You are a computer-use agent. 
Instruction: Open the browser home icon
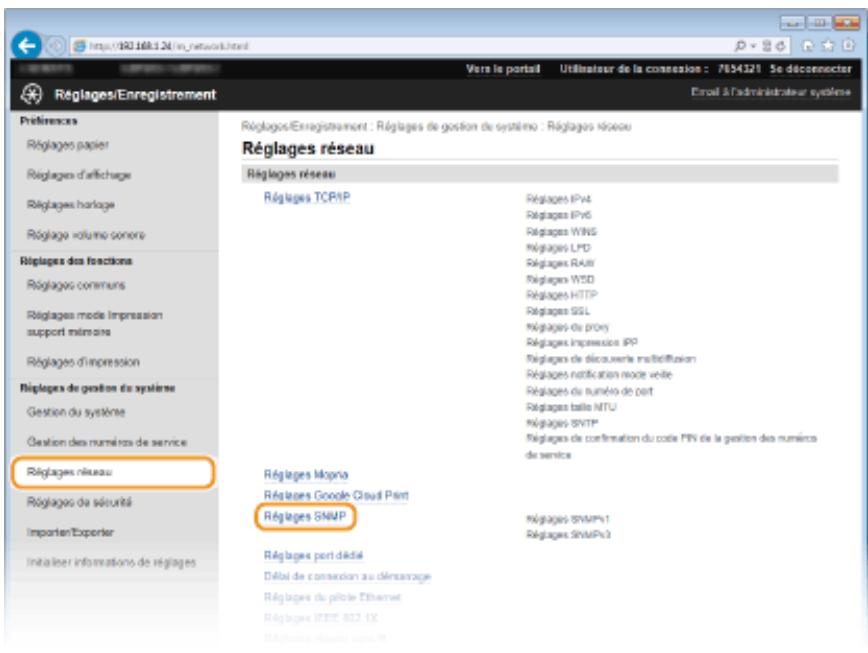click(x=808, y=46)
